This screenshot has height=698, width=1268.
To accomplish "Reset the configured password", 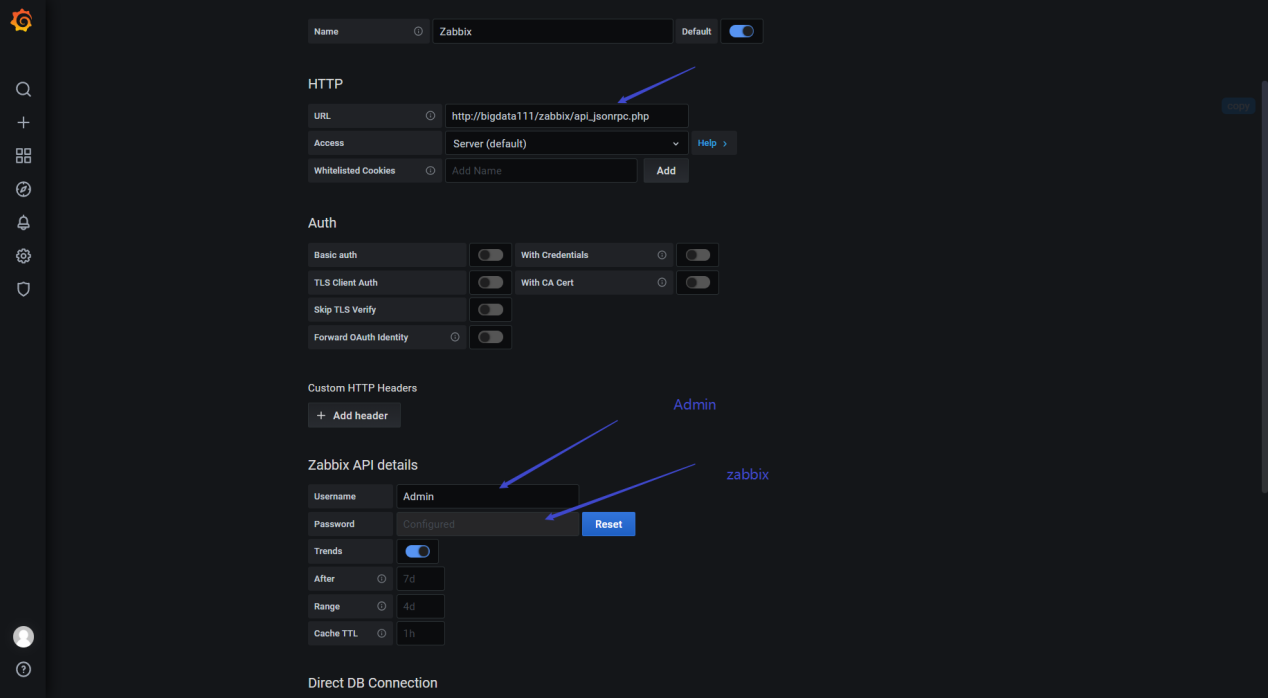I will point(608,524).
